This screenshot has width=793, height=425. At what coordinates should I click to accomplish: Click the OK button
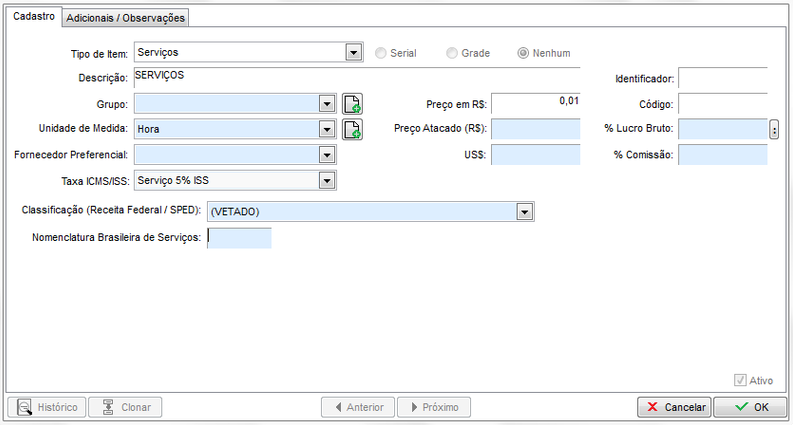click(752, 408)
